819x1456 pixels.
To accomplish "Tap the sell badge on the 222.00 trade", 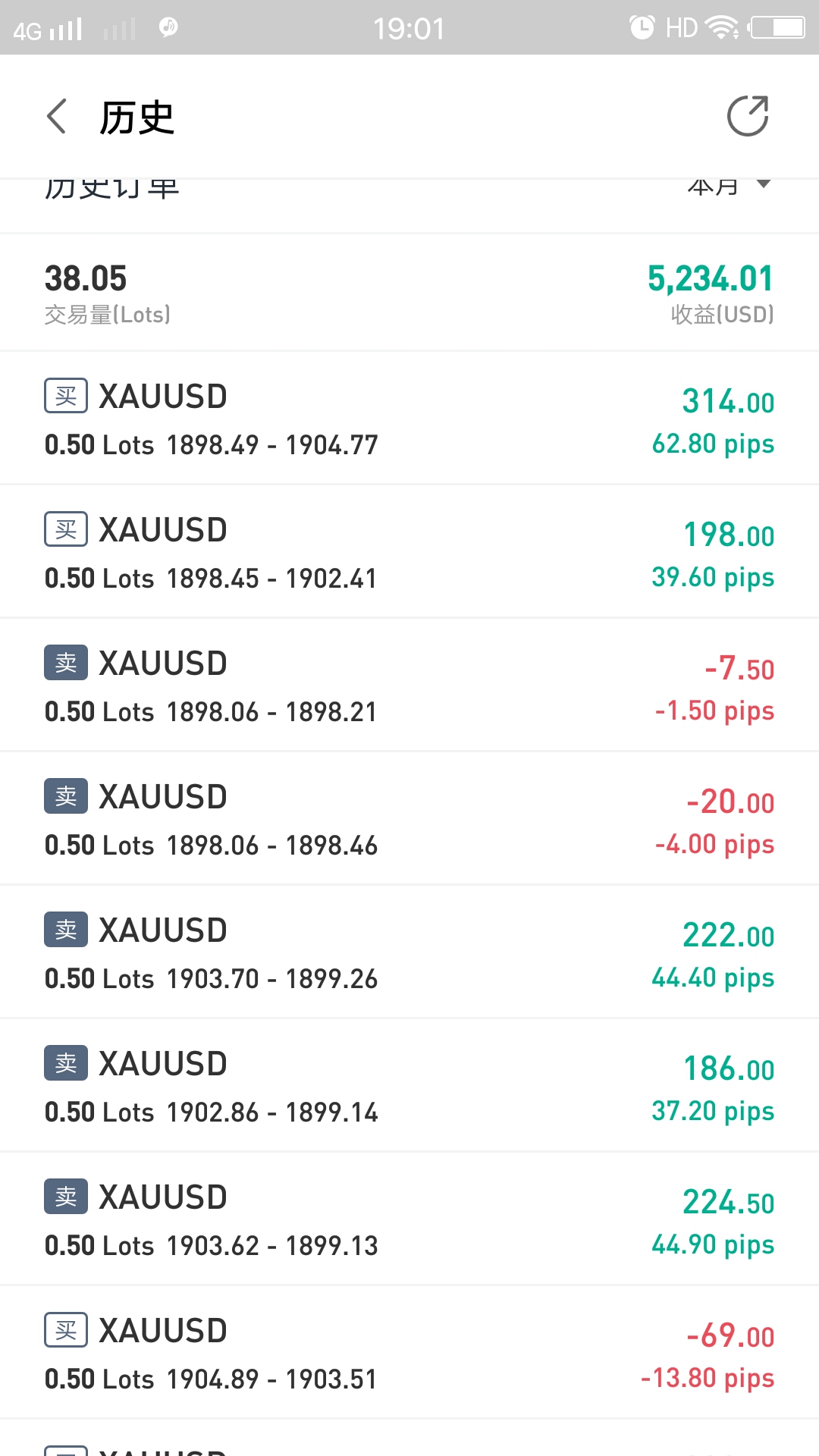I will click(66, 930).
